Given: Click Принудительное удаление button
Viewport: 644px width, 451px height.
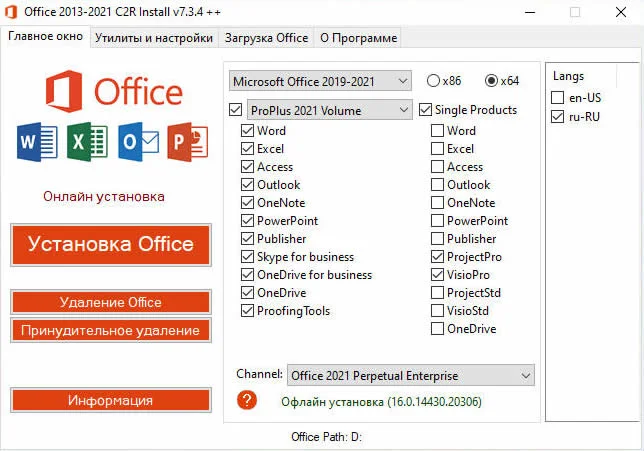Looking at the screenshot, I should (x=111, y=330).
